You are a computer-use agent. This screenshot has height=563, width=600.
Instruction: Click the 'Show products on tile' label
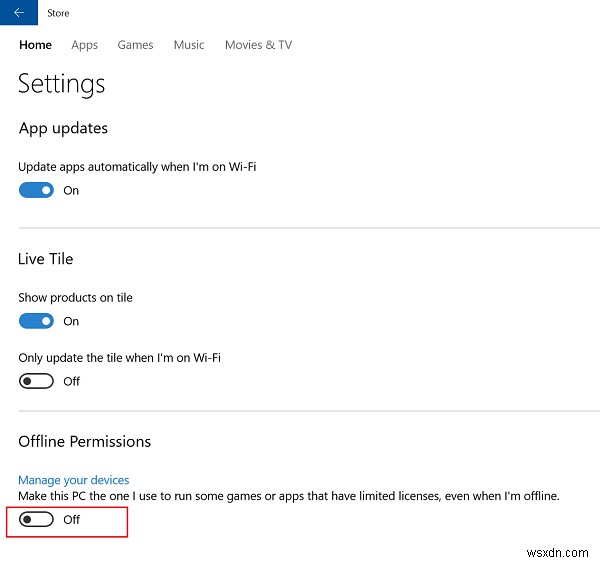click(x=75, y=298)
